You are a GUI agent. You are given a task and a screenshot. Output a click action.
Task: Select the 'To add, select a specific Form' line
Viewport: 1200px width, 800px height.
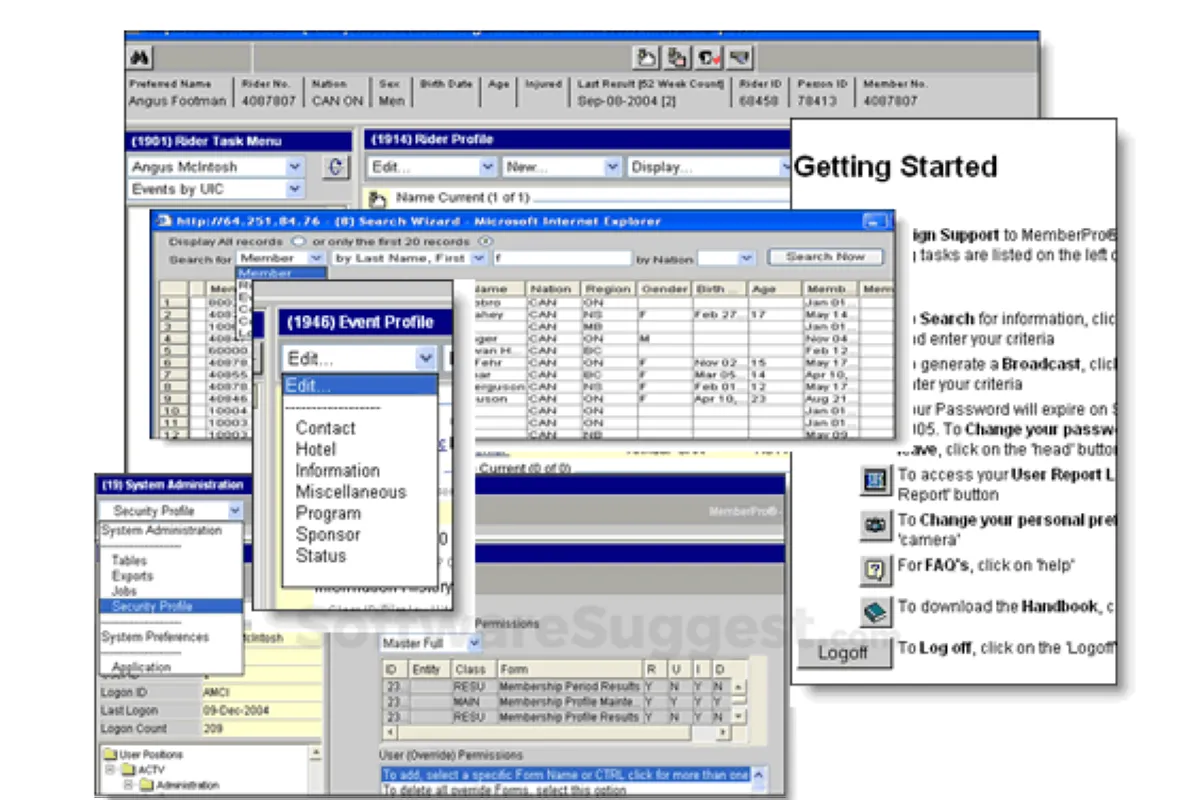point(565,775)
